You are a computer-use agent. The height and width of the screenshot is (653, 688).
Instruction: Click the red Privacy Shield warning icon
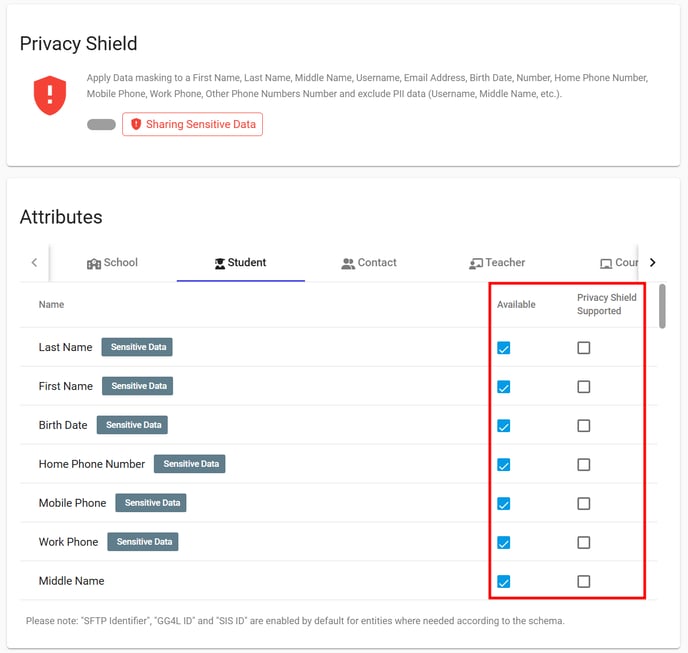pos(49,95)
